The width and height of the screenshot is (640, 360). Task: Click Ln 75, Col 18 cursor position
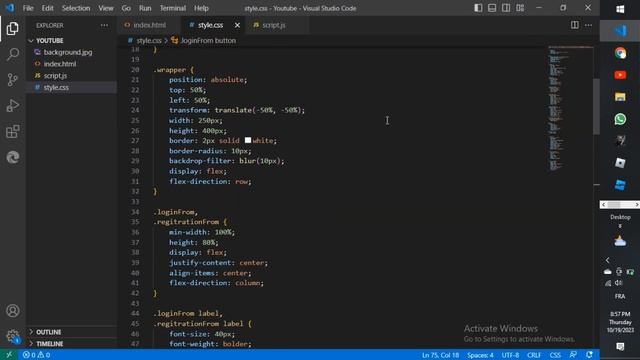tap(440, 355)
